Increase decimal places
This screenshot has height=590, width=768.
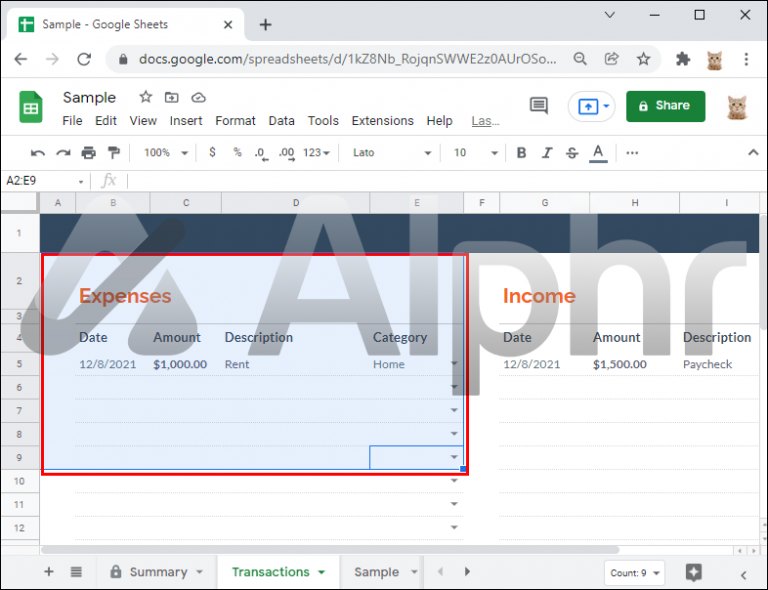point(287,154)
